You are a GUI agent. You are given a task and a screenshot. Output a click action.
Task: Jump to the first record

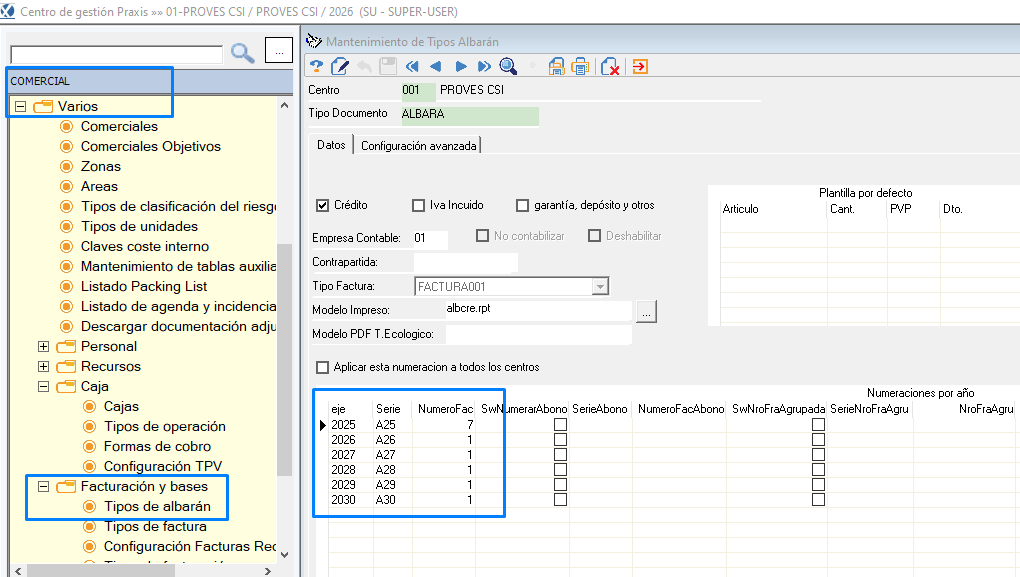(x=412, y=66)
